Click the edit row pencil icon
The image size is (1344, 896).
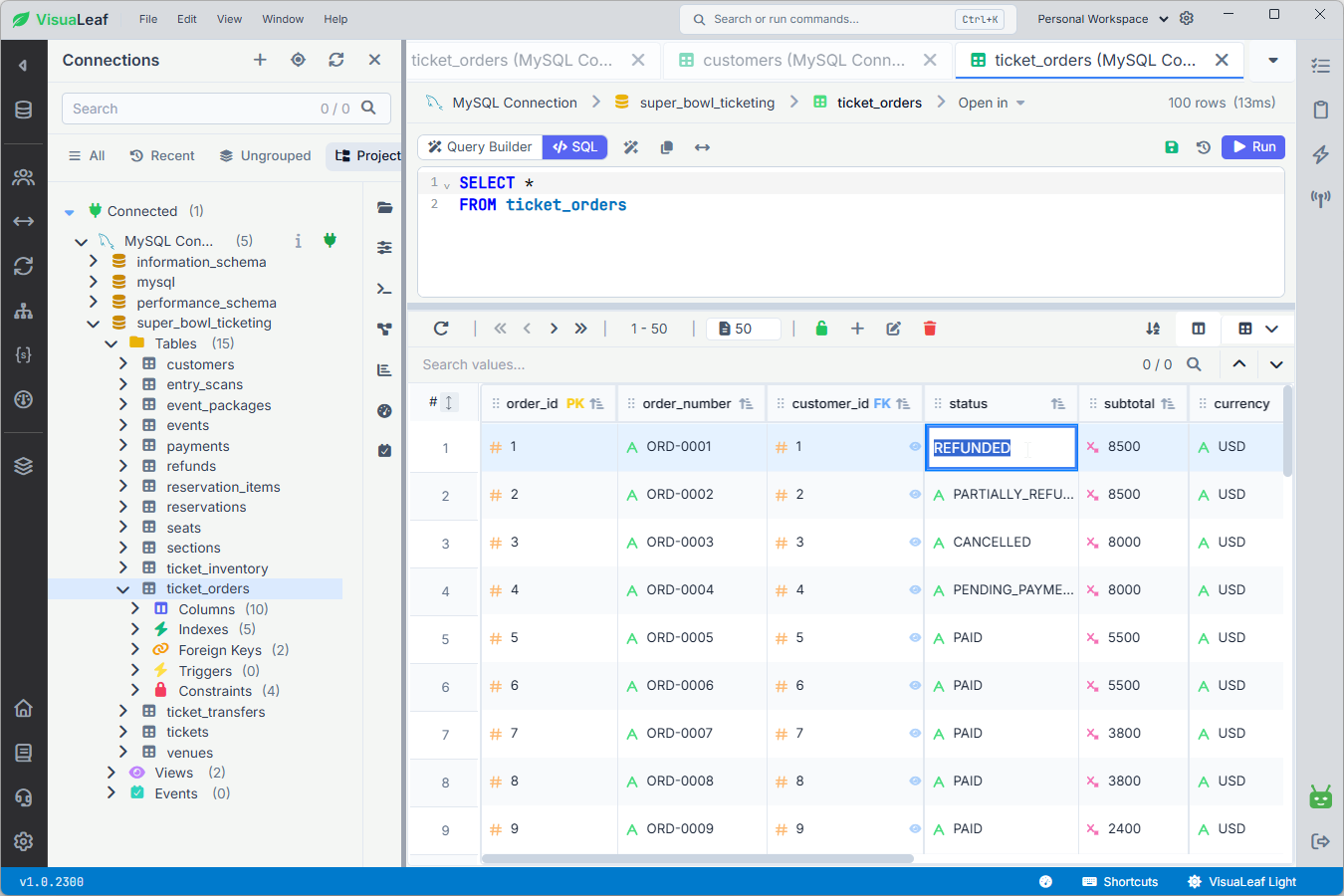(x=894, y=329)
